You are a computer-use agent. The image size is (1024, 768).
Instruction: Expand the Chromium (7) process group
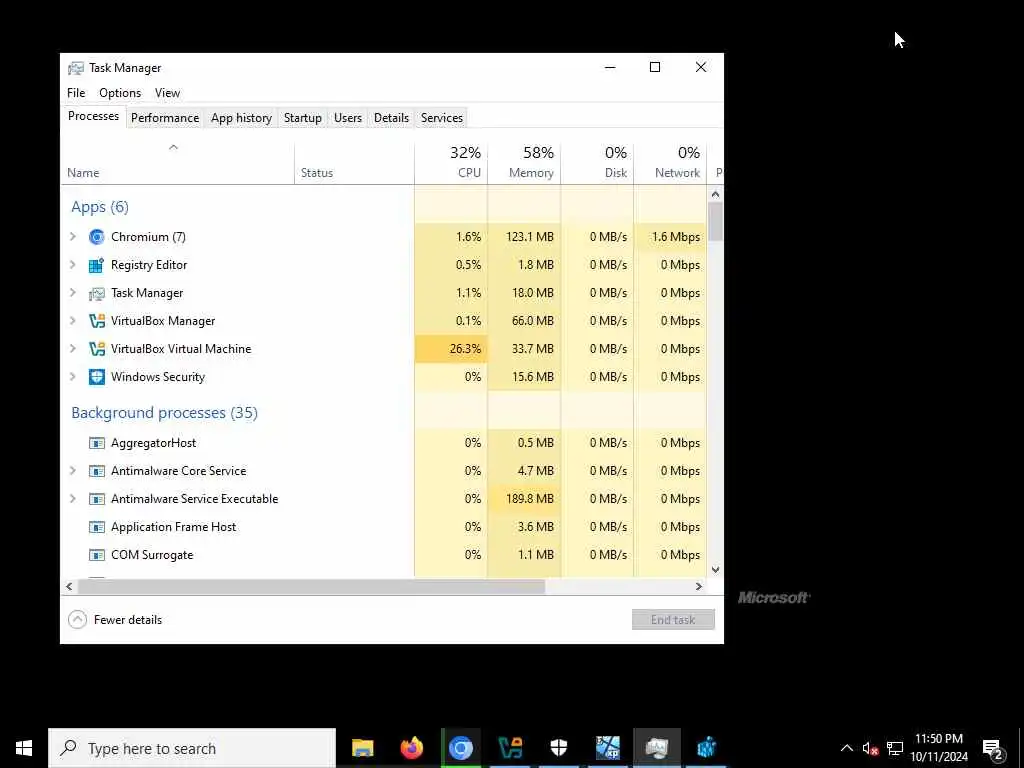pyautogui.click(x=73, y=236)
